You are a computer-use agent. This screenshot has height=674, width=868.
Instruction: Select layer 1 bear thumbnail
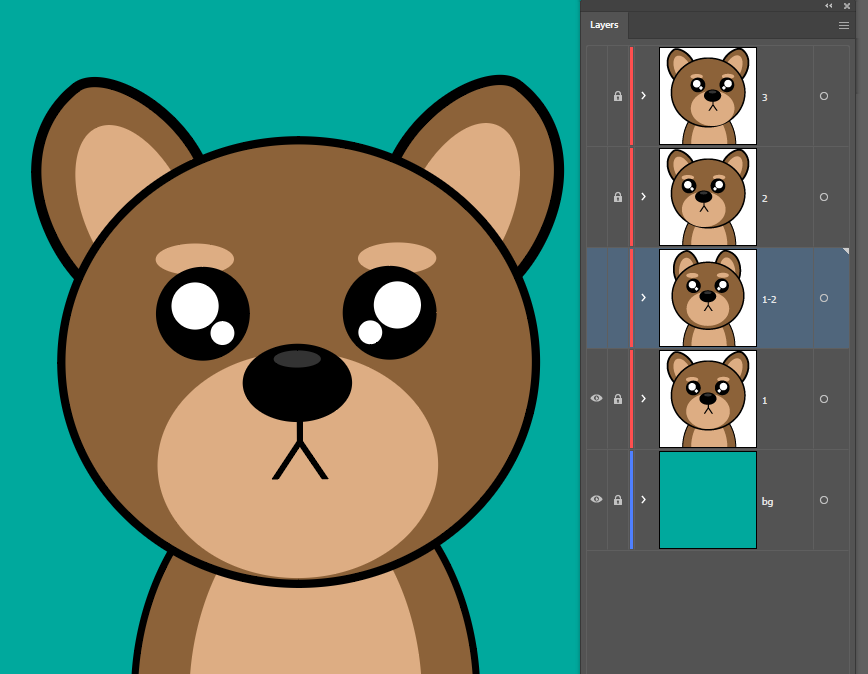click(708, 399)
